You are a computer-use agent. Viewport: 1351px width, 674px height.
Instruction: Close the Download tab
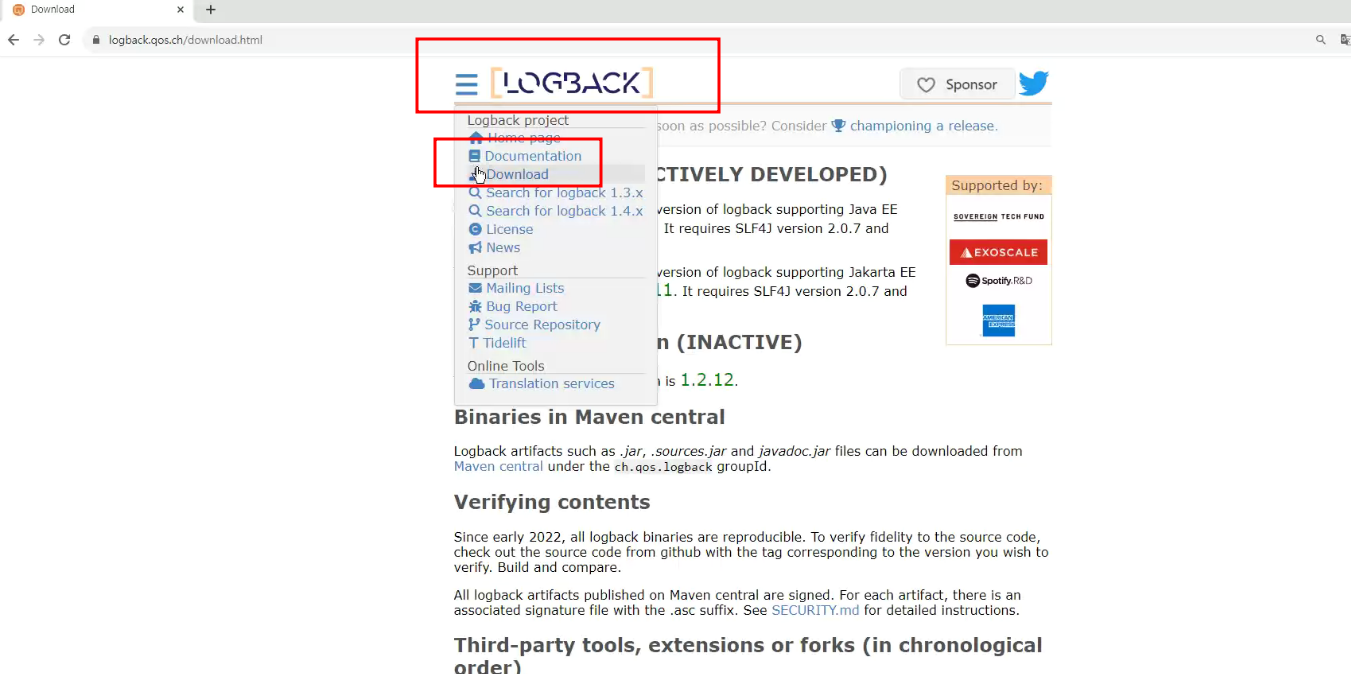[180, 10]
